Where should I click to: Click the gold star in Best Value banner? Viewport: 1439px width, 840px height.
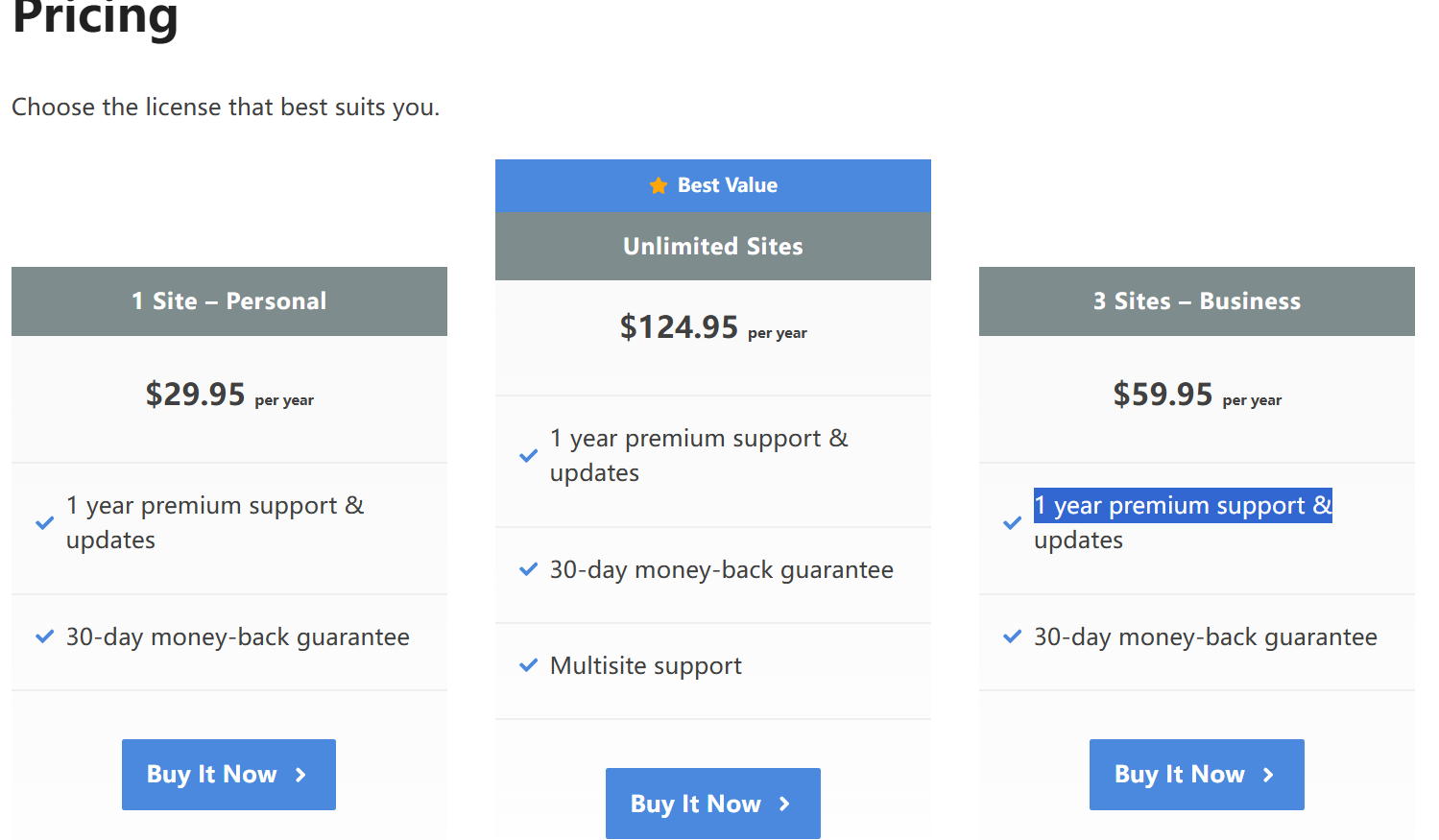pos(658,185)
